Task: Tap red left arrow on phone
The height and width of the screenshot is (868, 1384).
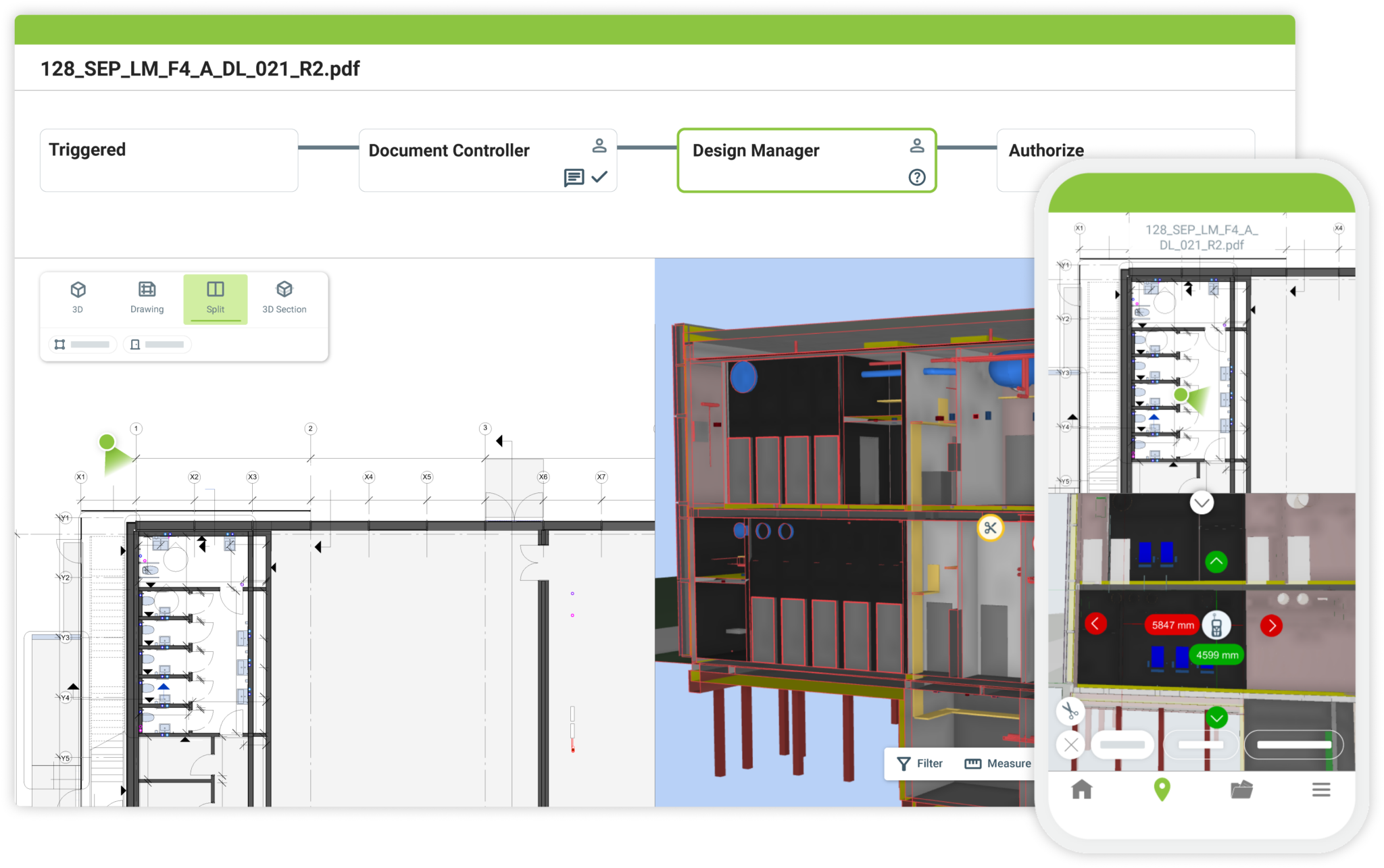Action: 1095,624
